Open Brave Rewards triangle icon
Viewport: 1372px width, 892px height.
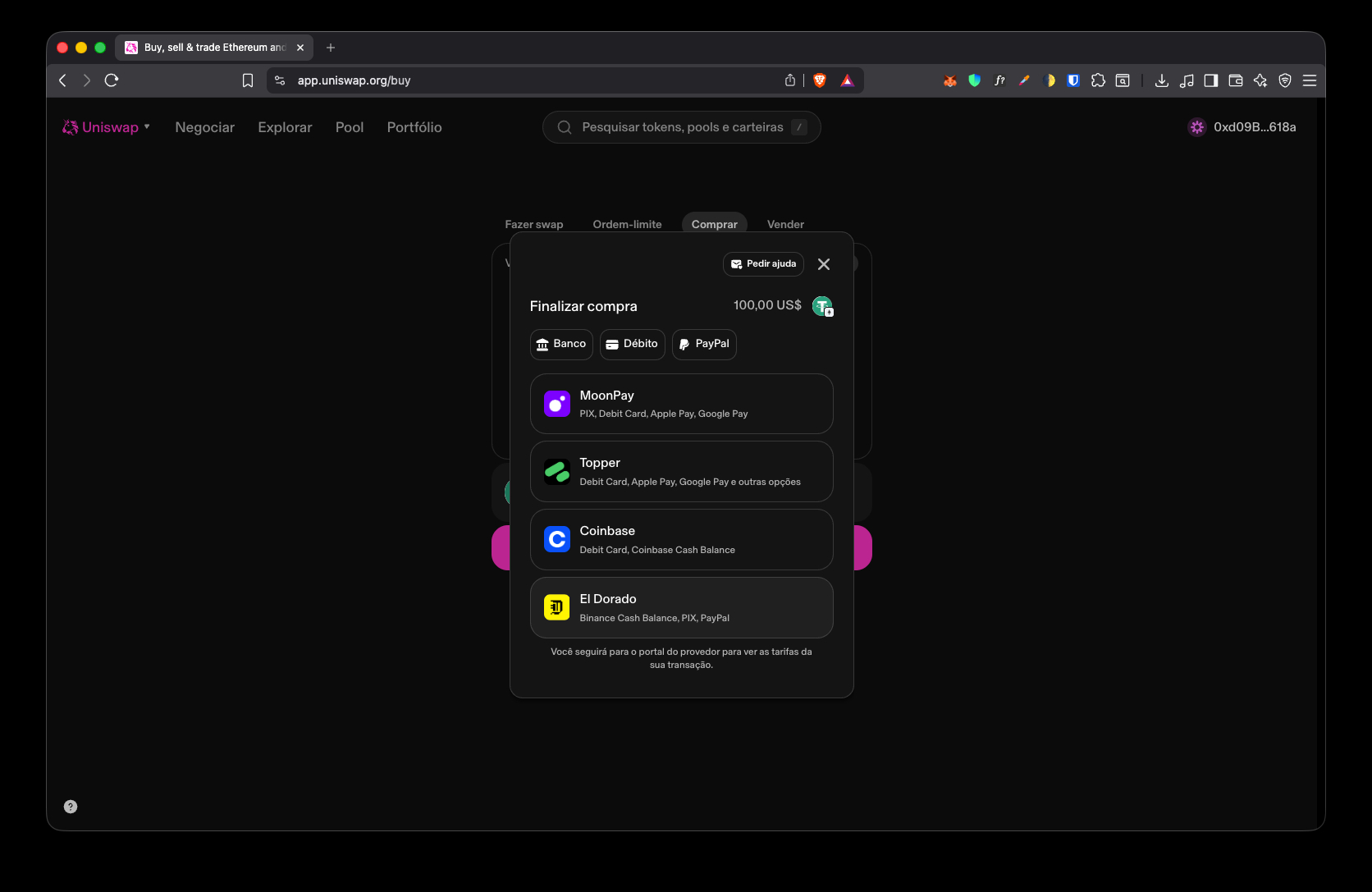point(848,80)
